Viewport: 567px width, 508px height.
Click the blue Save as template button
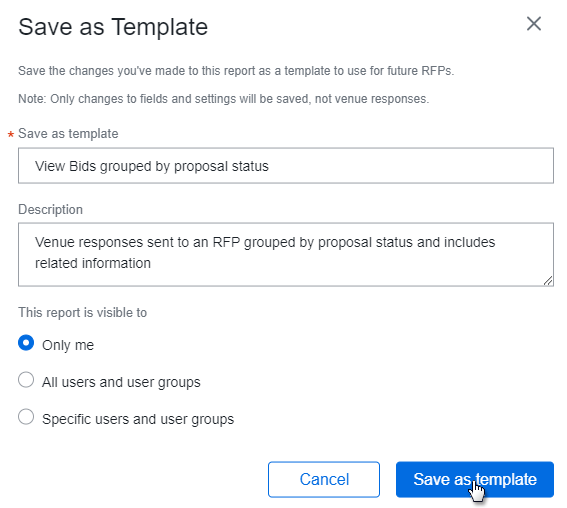[x=475, y=479]
